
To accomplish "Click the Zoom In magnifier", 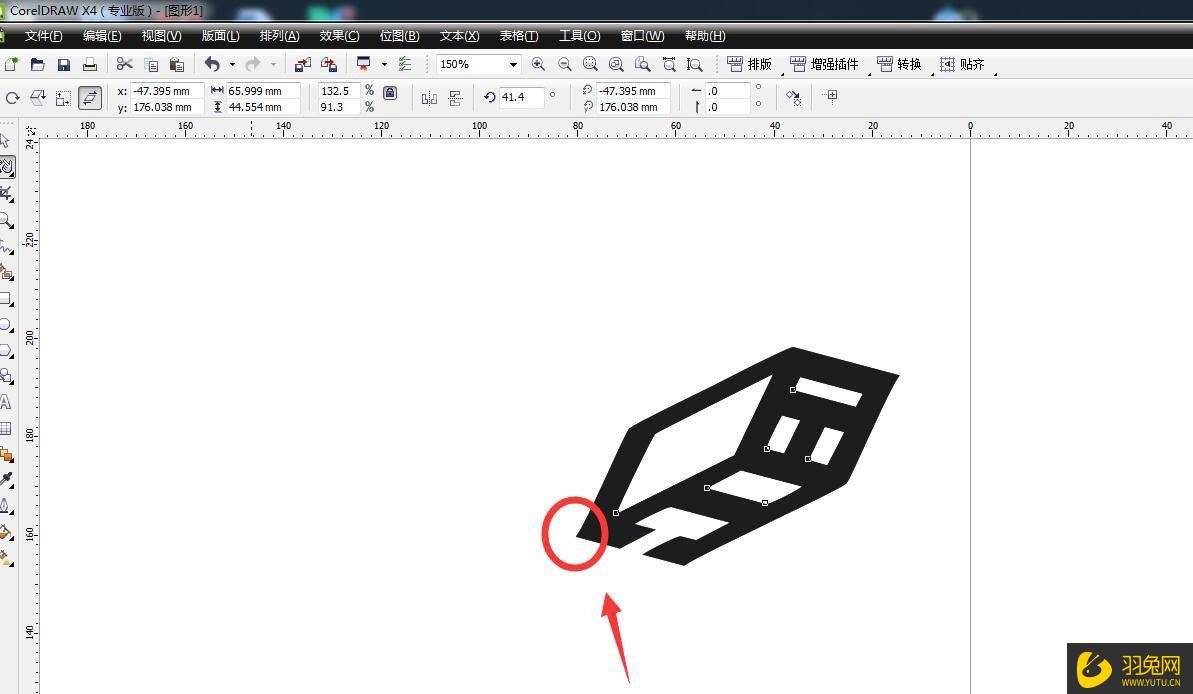I will (x=538, y=65).
